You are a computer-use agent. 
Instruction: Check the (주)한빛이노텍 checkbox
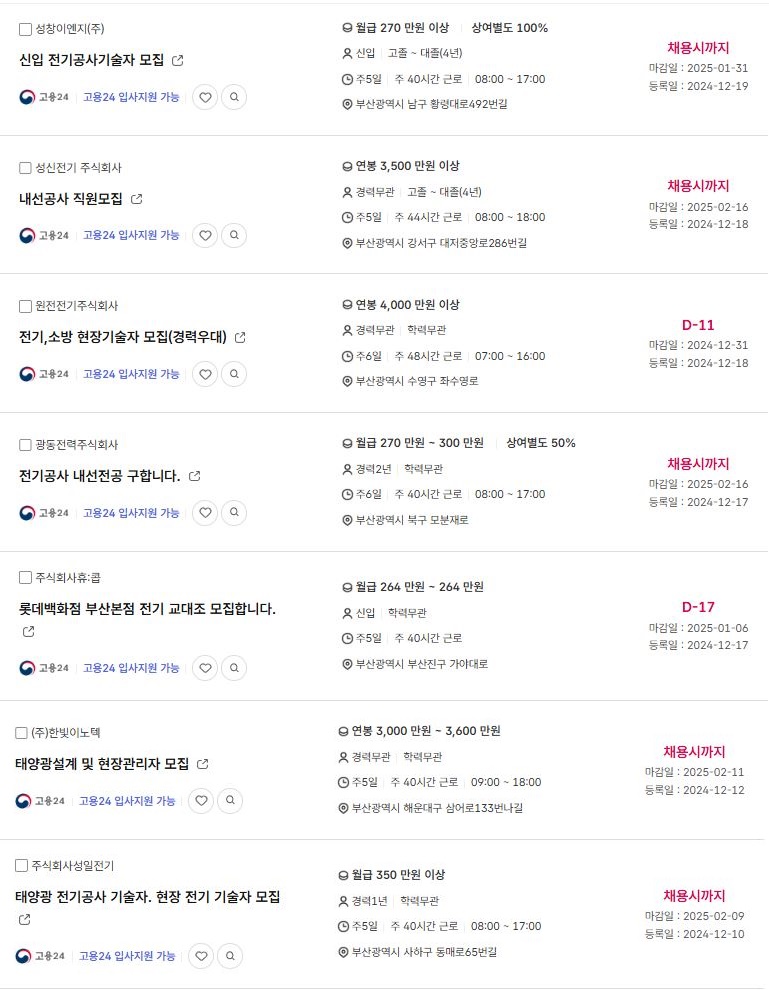click(22, 733)
